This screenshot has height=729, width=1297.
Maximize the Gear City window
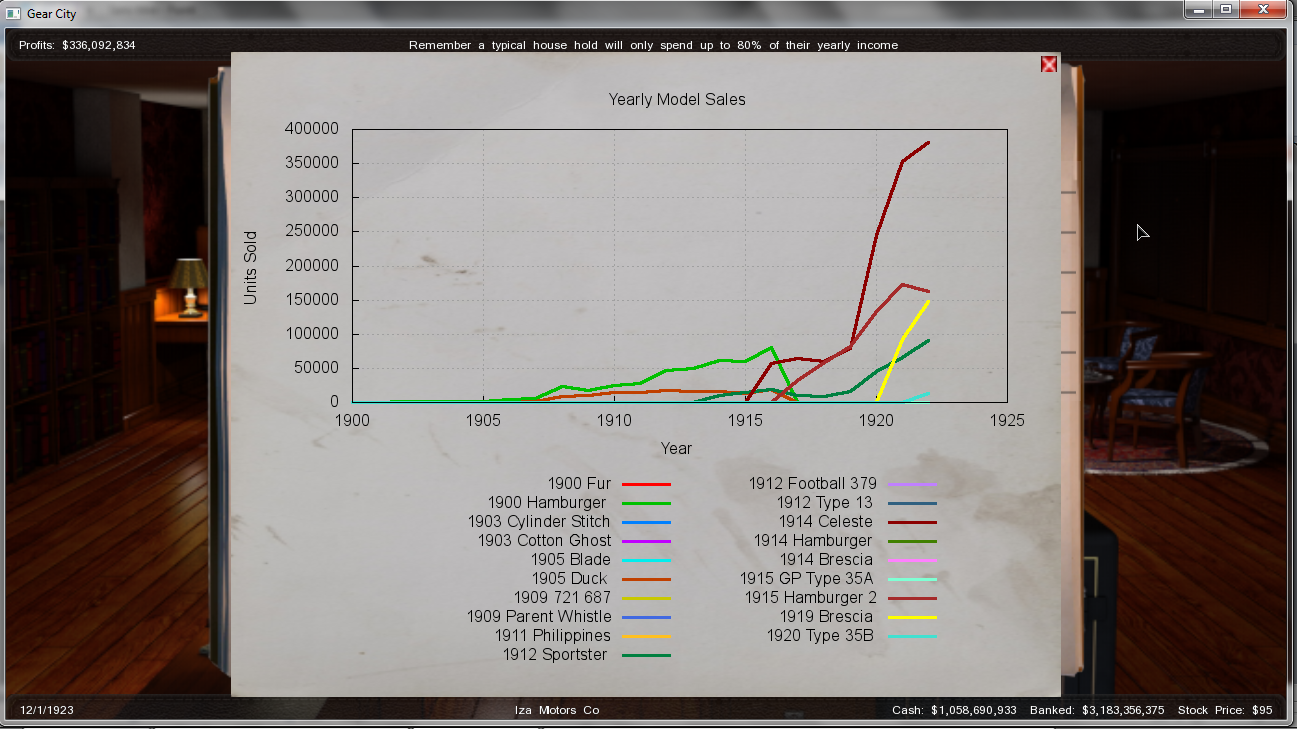[1225, 10]
